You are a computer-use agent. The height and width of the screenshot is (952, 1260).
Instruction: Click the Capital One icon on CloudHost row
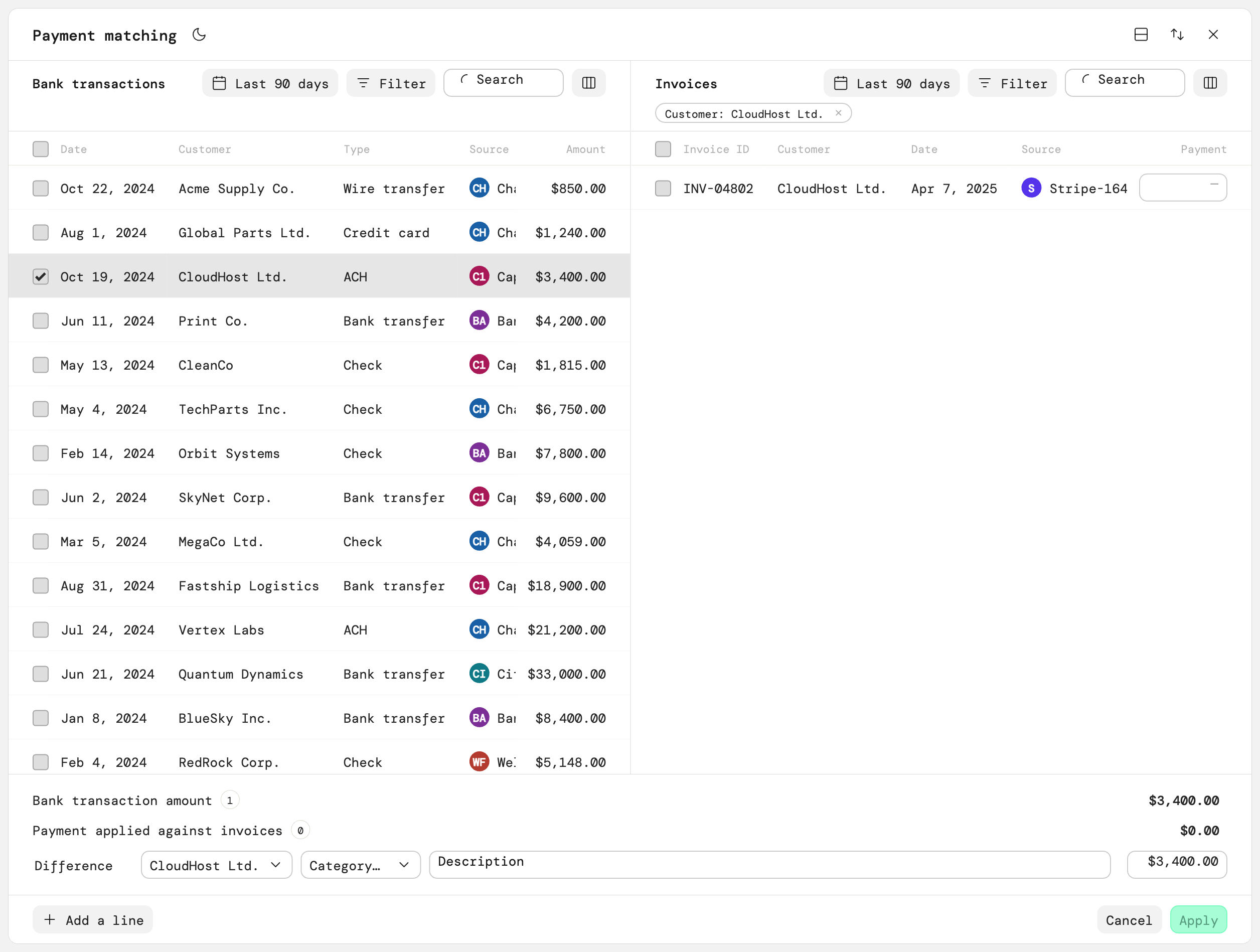click(479, 276)
